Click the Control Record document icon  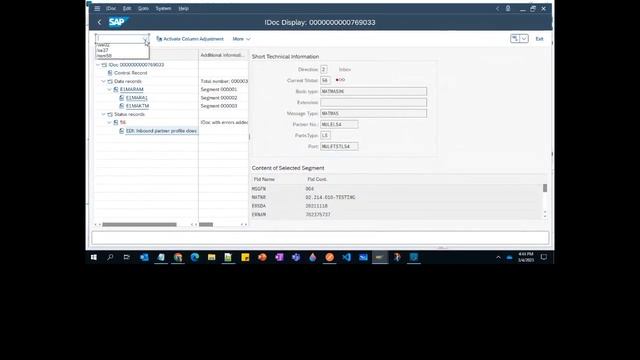tap(110, 73)
